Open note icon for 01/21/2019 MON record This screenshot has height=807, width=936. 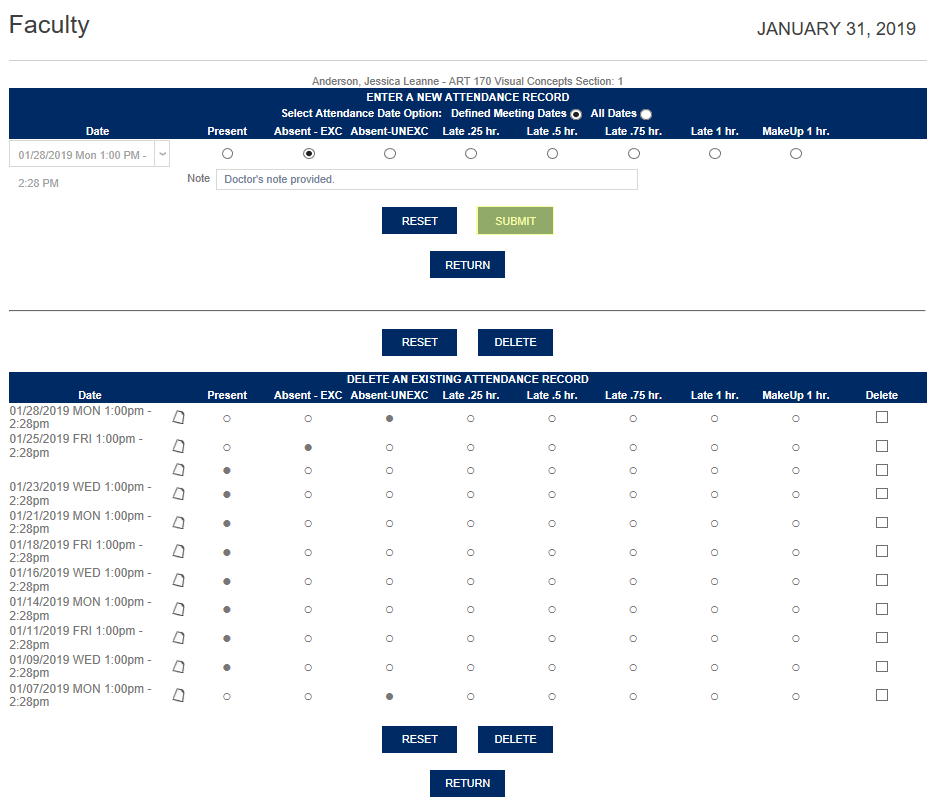coord(178,523)
